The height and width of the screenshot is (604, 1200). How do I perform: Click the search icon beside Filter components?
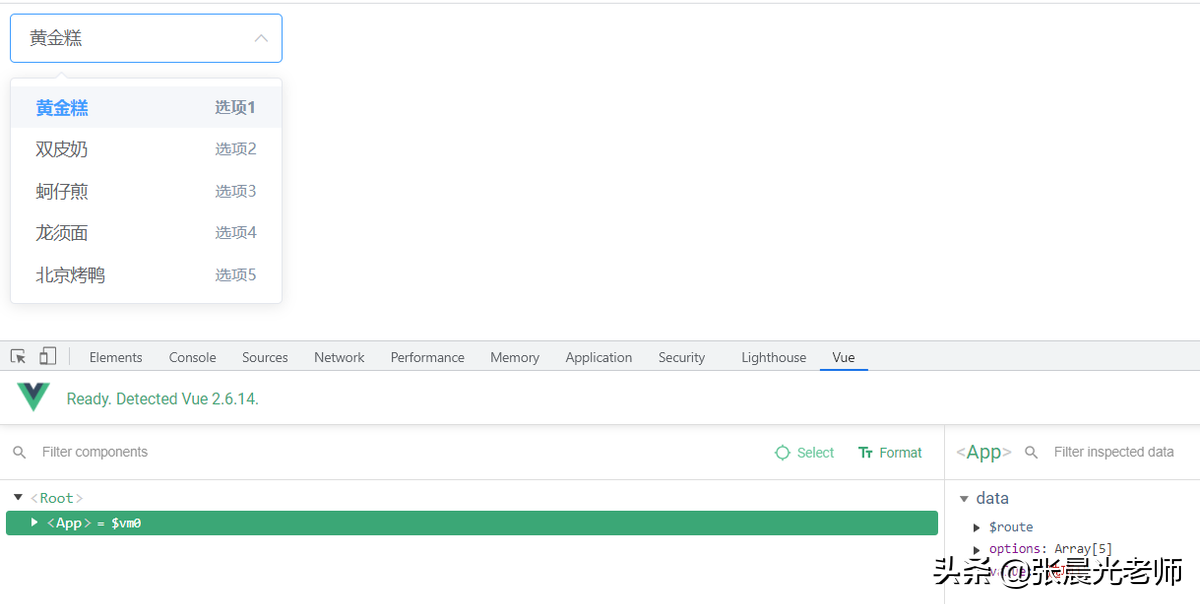click(x=19, y=453)
